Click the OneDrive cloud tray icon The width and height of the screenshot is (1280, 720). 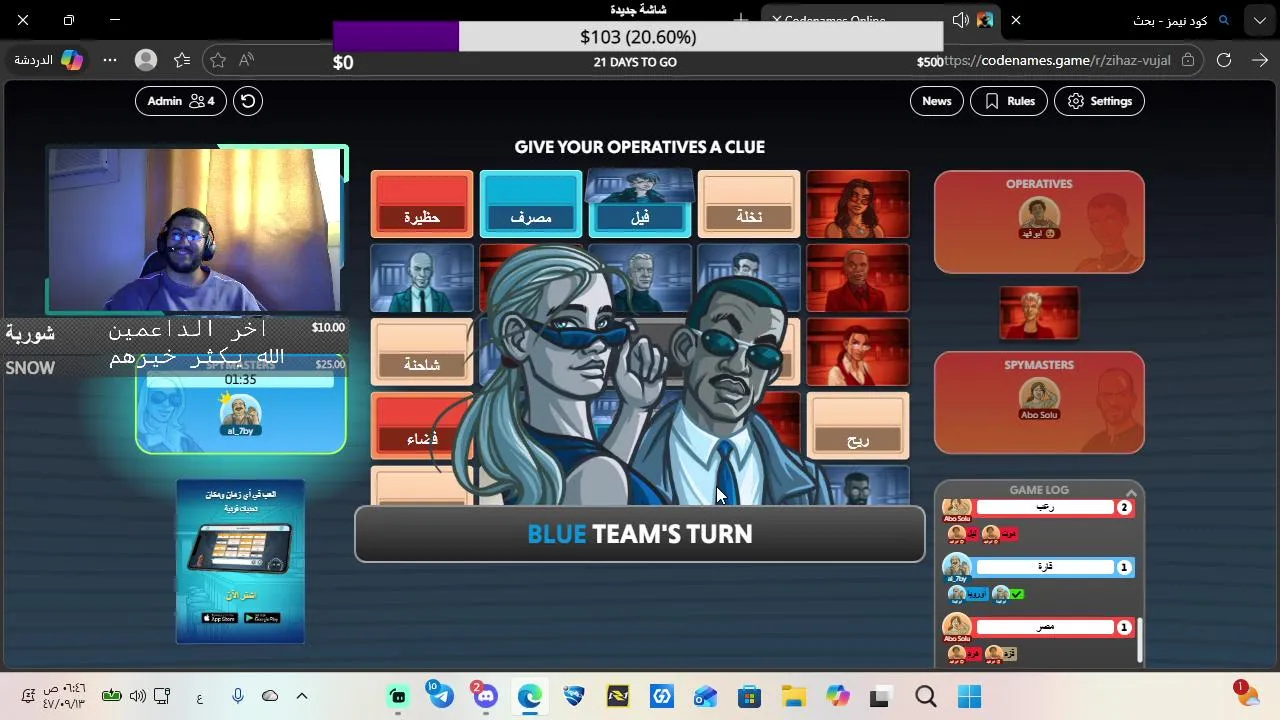[270, 696]
